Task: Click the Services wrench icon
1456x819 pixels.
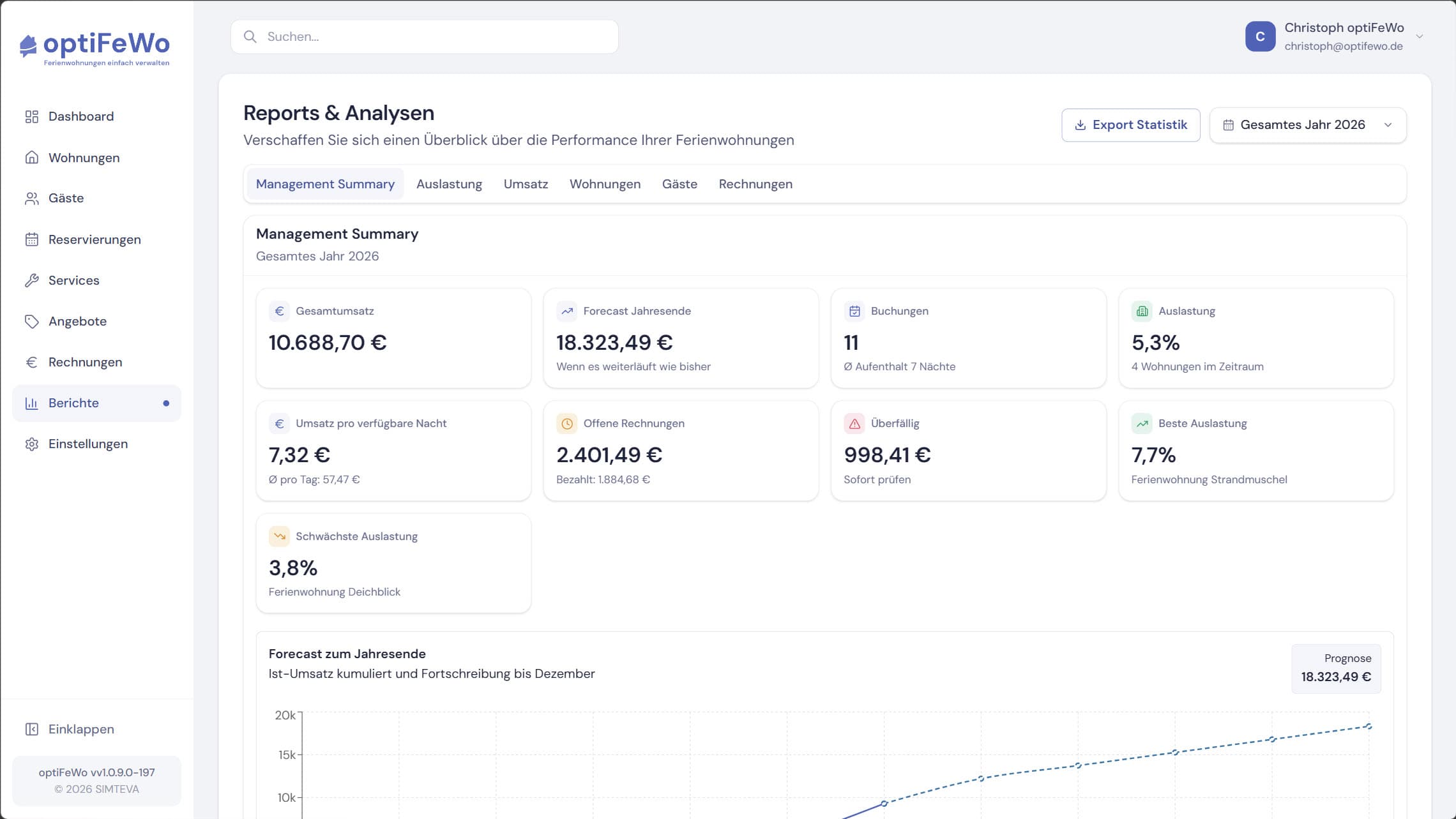Action: (32, 280)
